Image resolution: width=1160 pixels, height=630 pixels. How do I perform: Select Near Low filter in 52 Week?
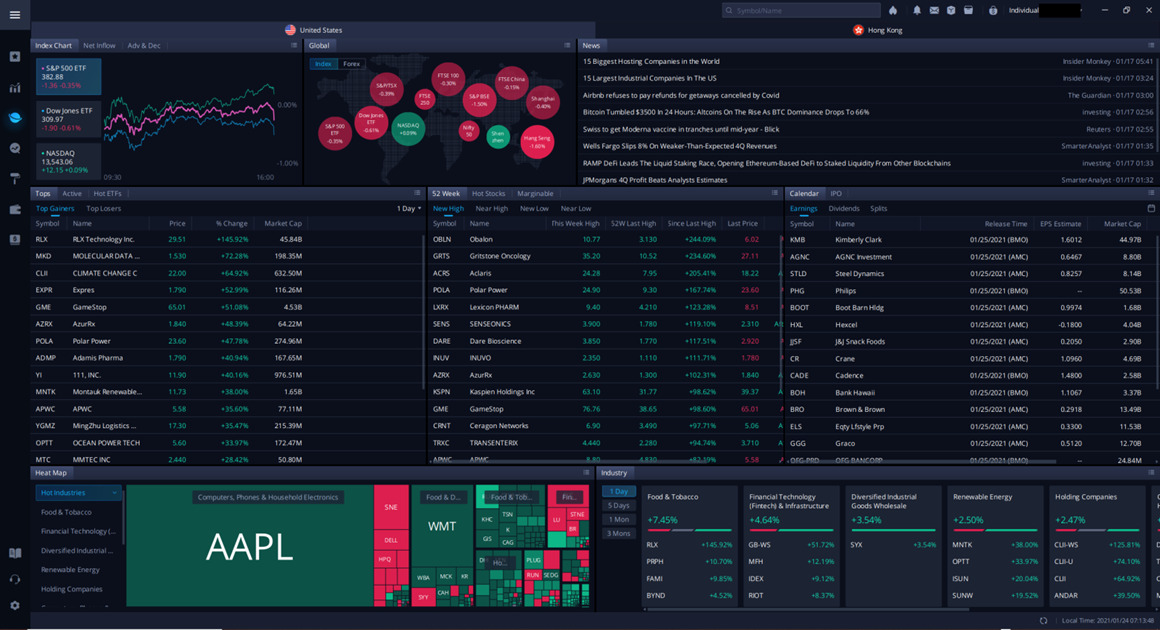[x=576, y=209]
